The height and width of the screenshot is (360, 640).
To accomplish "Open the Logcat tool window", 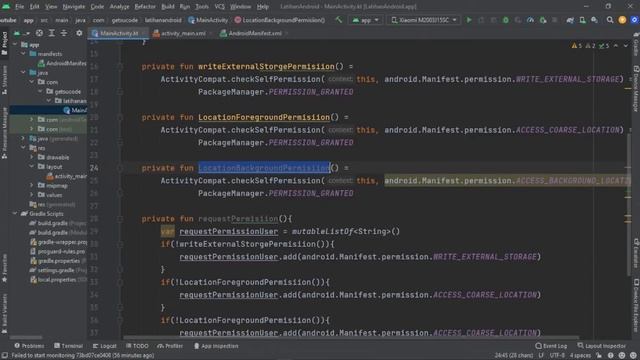I will click(104, 346).
